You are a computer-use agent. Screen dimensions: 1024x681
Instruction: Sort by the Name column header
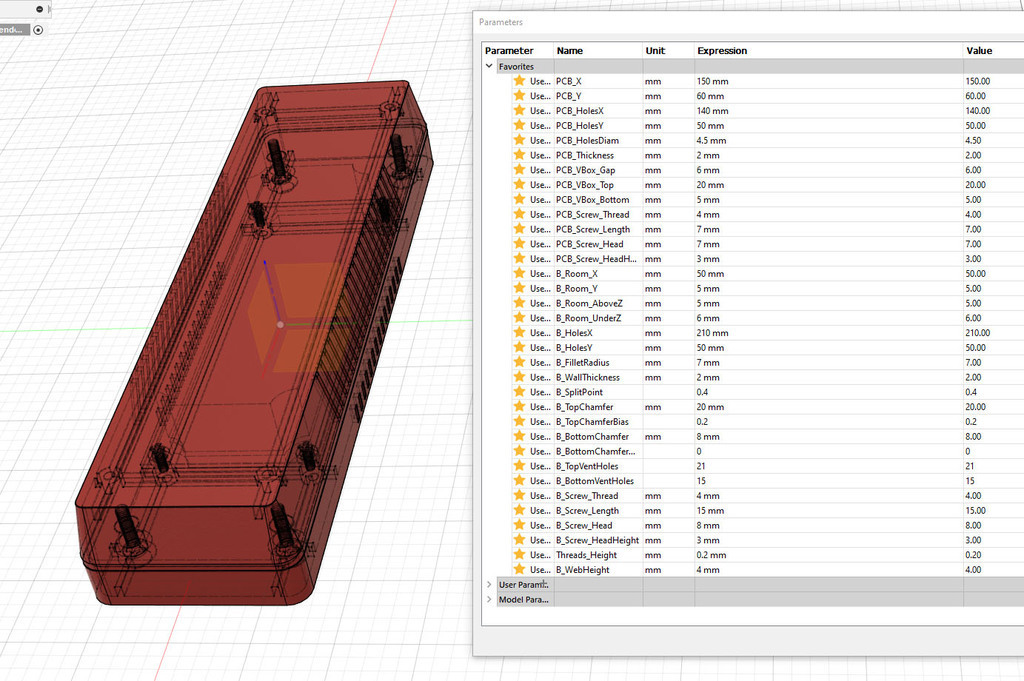coord(569,50)
